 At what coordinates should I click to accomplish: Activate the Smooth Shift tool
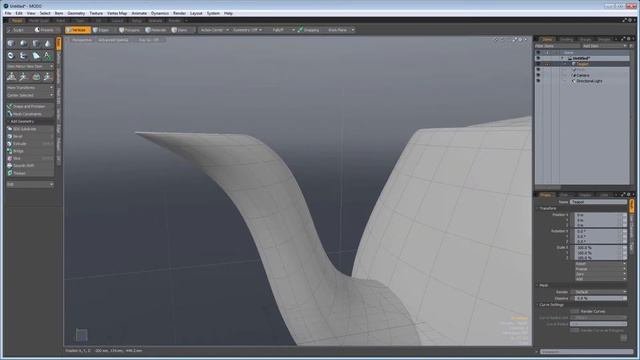click(x=30, y=166)
